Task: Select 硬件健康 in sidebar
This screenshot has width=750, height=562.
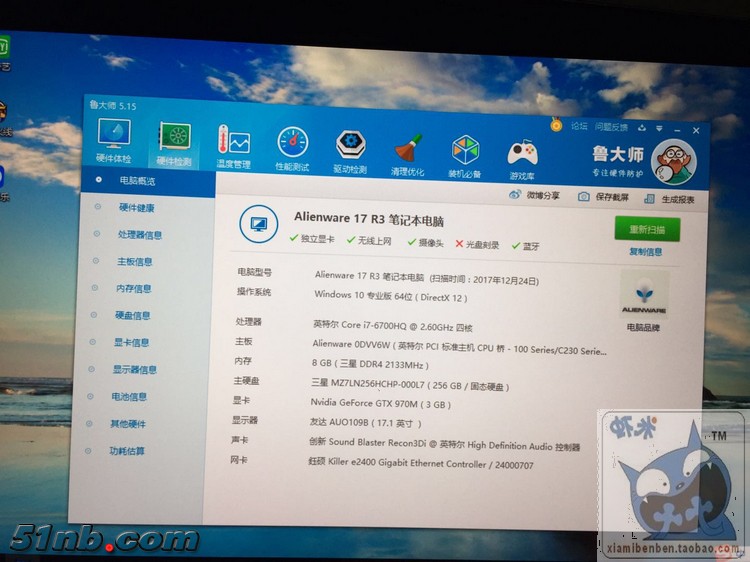Action: (x=136, y=208)
